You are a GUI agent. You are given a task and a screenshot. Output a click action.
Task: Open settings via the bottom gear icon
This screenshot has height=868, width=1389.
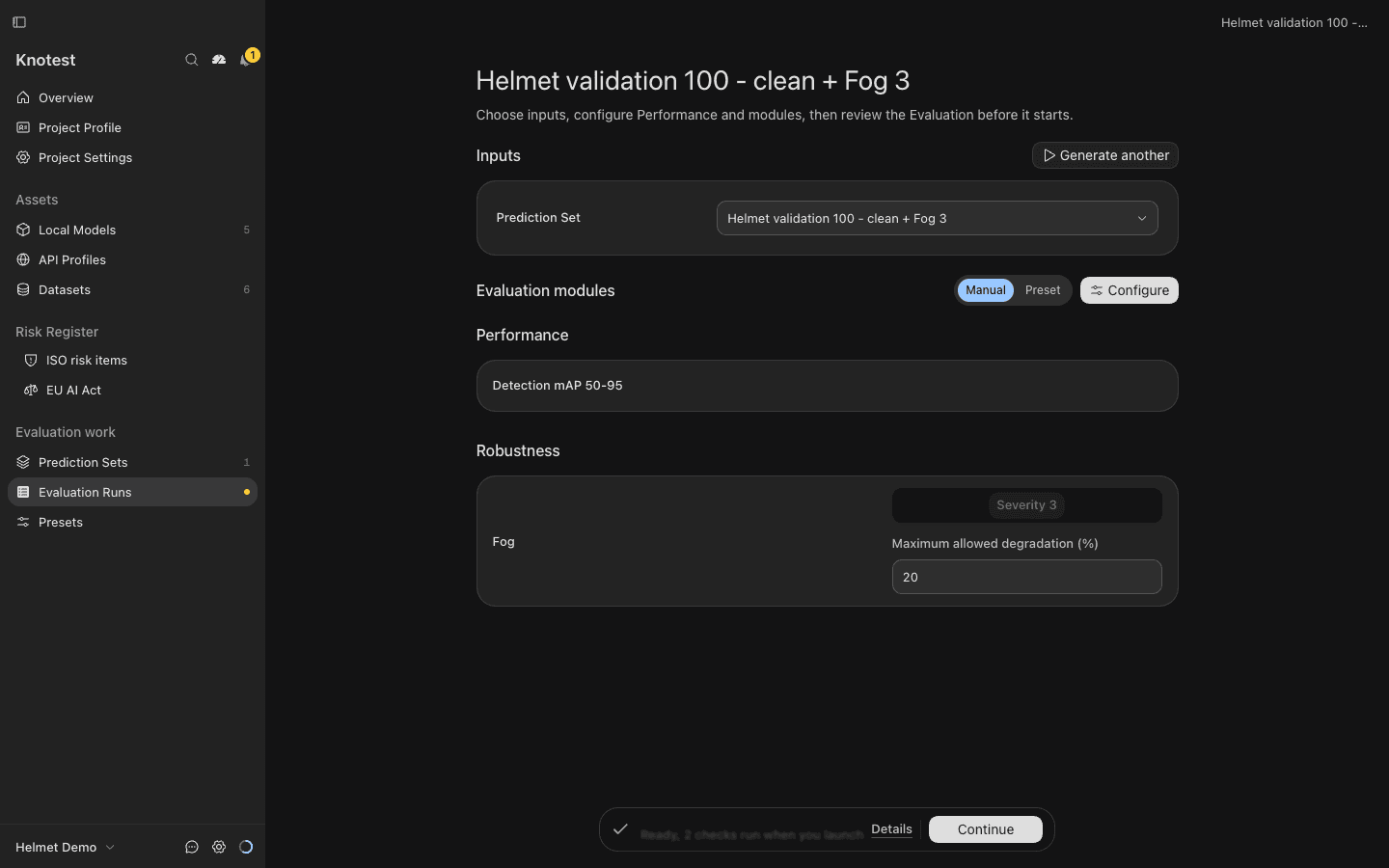point(219,847)
